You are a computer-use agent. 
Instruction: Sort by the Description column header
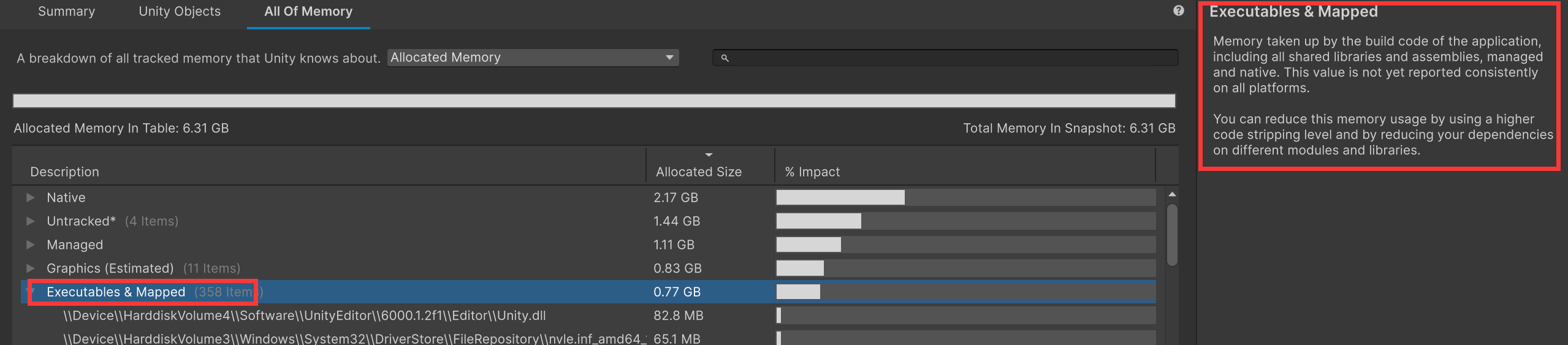click(64, 172)
